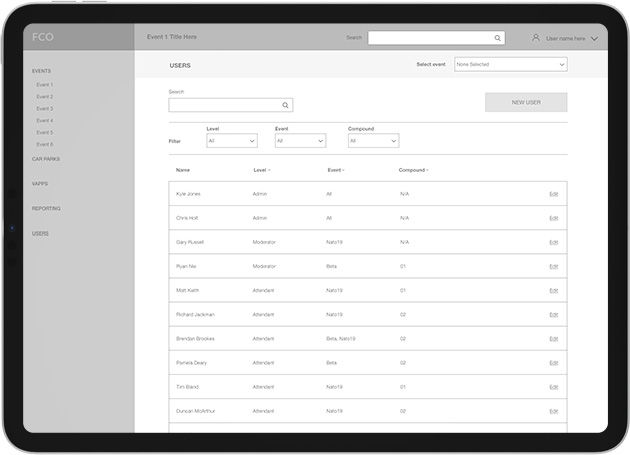Edit the Chris Holt row
This screenshot has width=630, height=455.
coord(554,218)
